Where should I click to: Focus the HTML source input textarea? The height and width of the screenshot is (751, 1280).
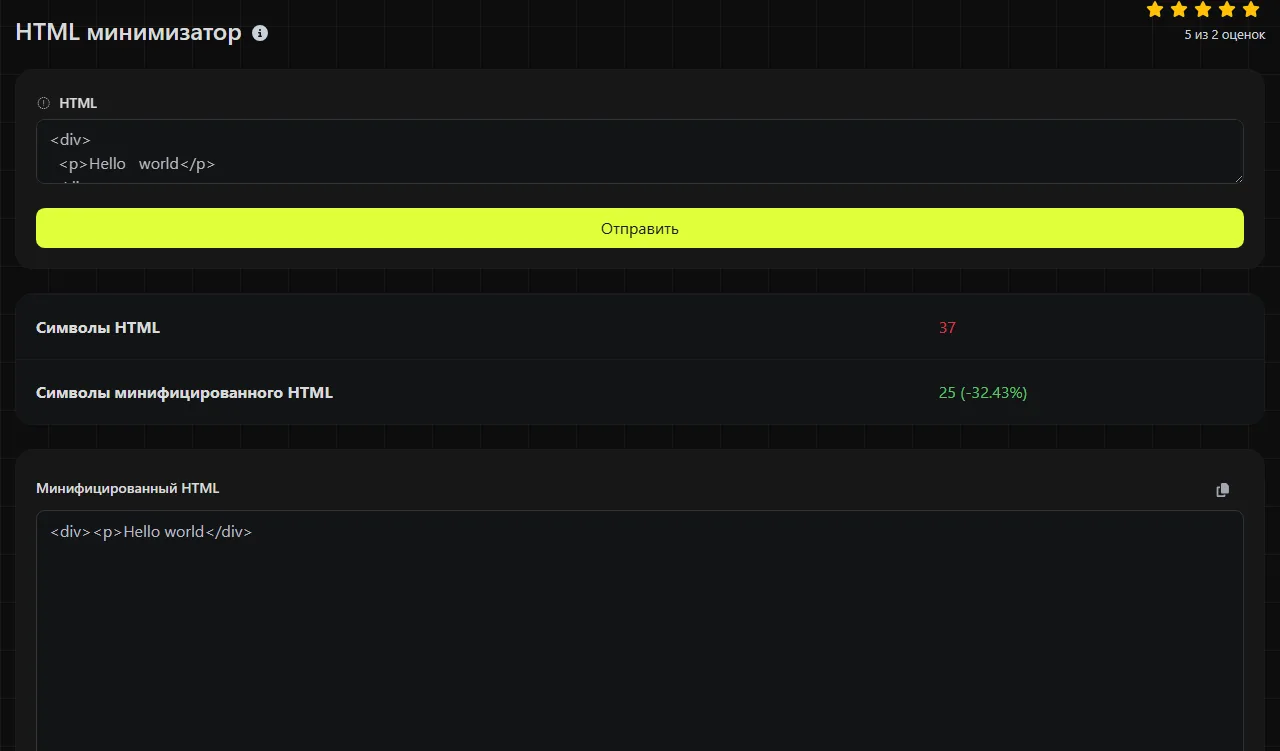640,152
